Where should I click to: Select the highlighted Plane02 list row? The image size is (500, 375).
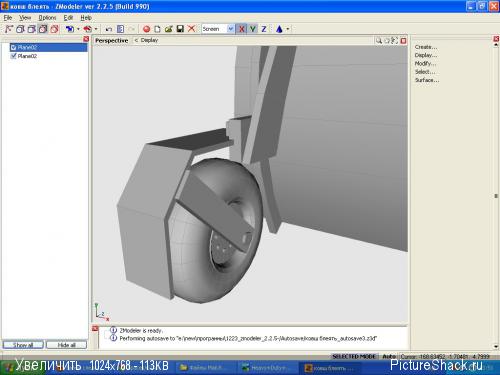tap(48, 47)
